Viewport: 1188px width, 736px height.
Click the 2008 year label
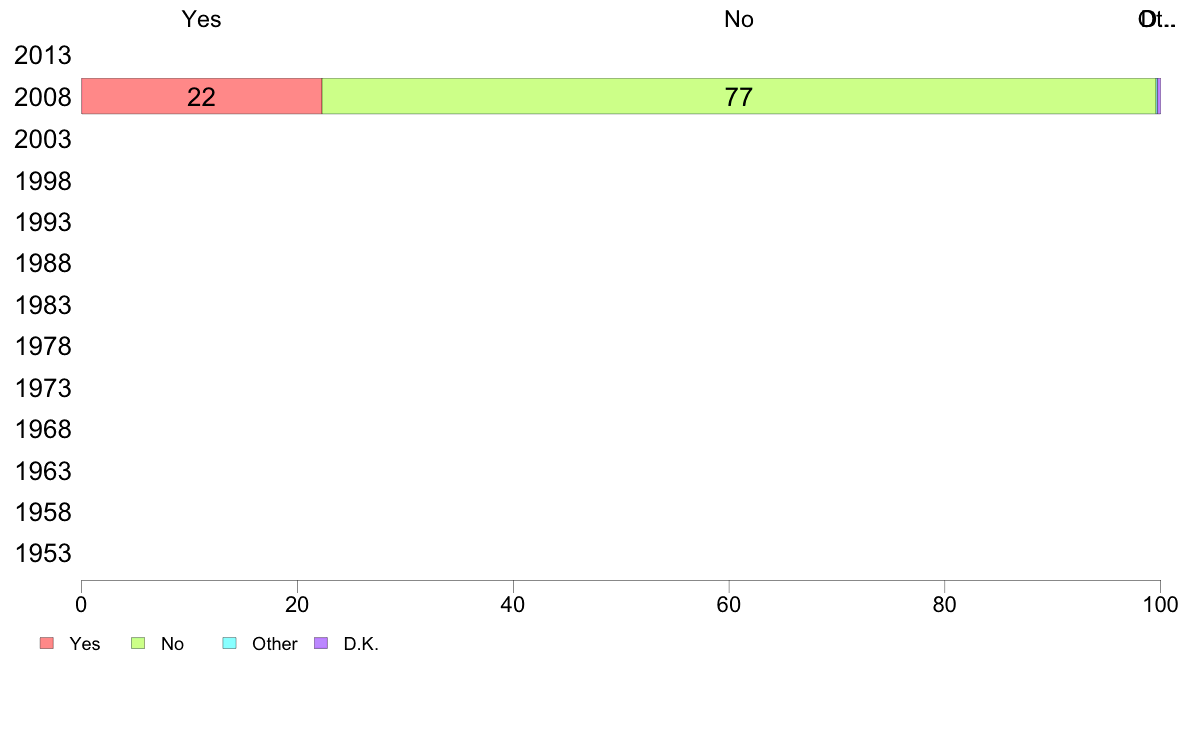(x=42, y=97)
